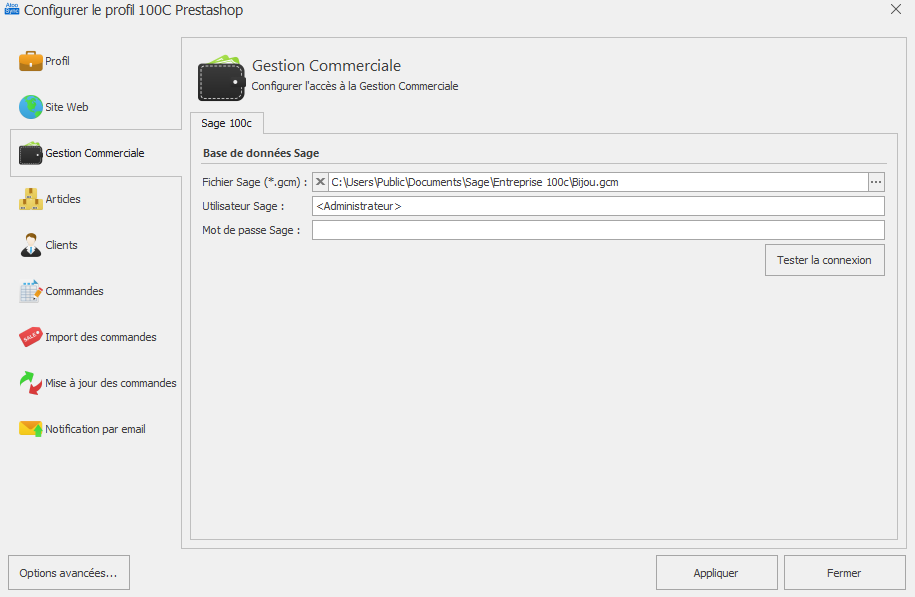Open the Notification par email envelope icon

tap(31, 429)
